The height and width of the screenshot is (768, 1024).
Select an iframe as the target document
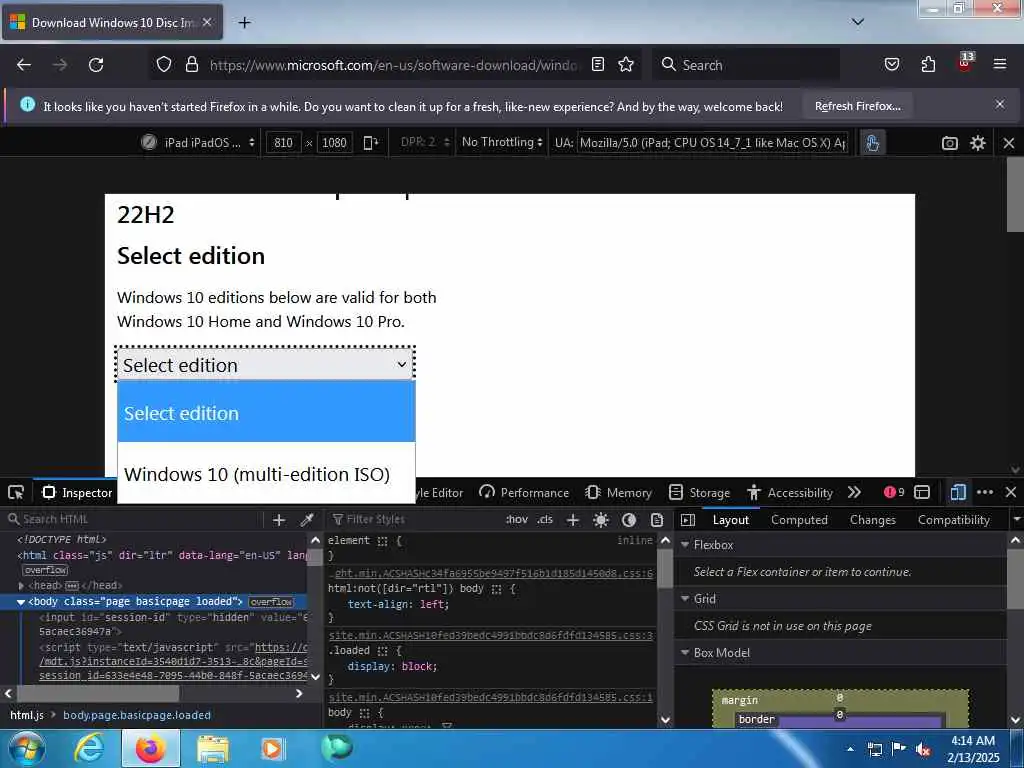click(x=921, y=492)
